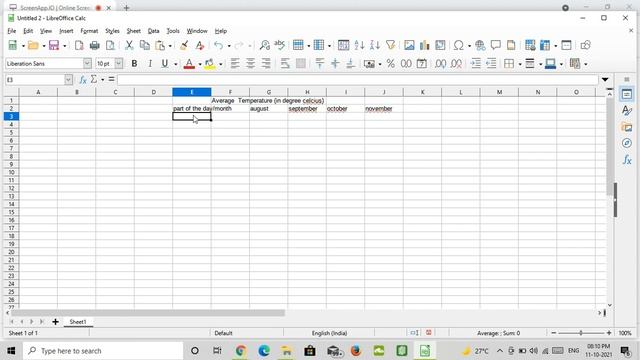Open the Font Size dropdown
The height and width of the screenshot is (360, 640).
[118, 64]
